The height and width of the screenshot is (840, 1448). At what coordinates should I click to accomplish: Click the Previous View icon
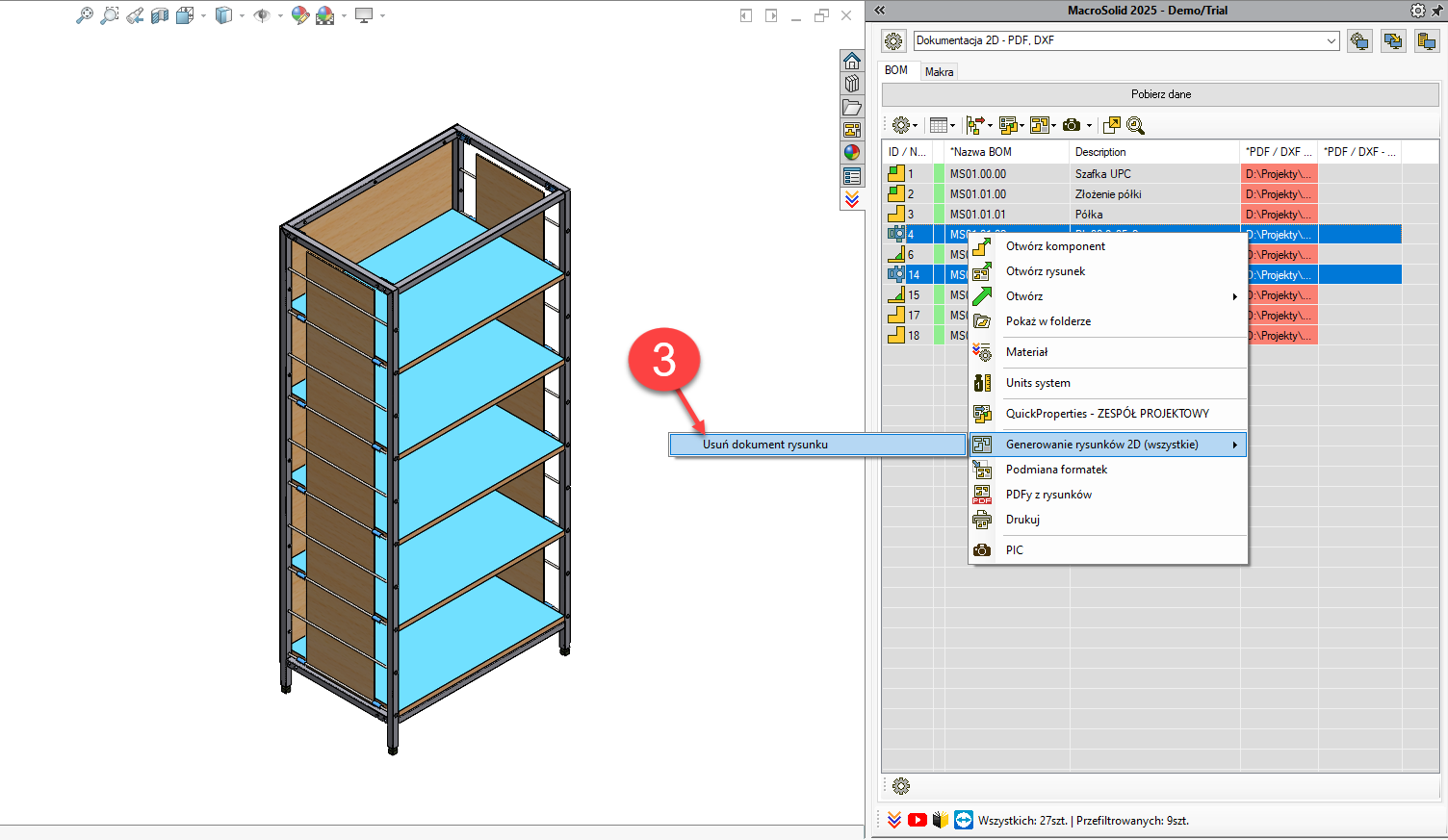coord(135,15)
